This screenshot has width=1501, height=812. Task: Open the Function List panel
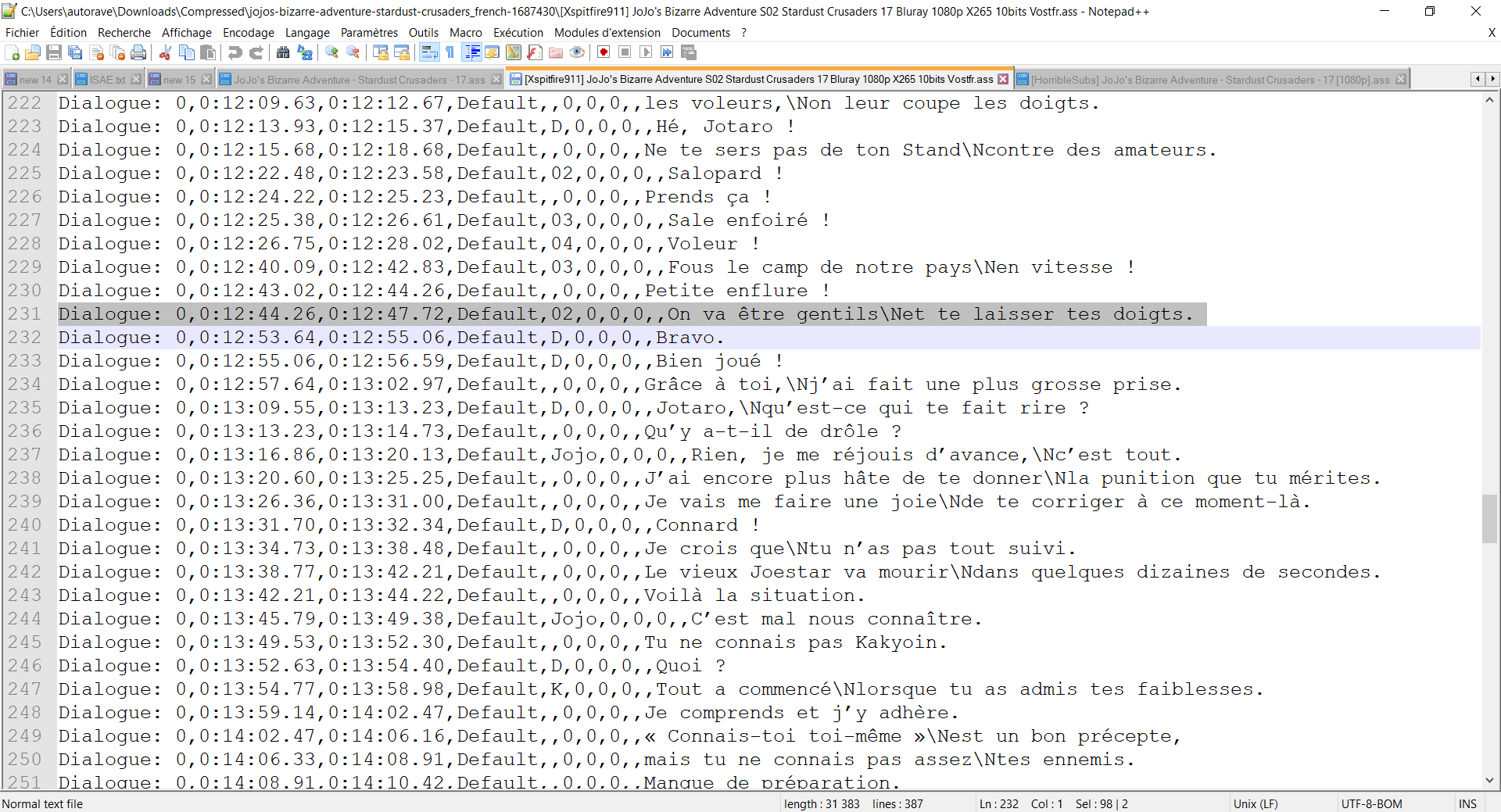coord(535,52)
